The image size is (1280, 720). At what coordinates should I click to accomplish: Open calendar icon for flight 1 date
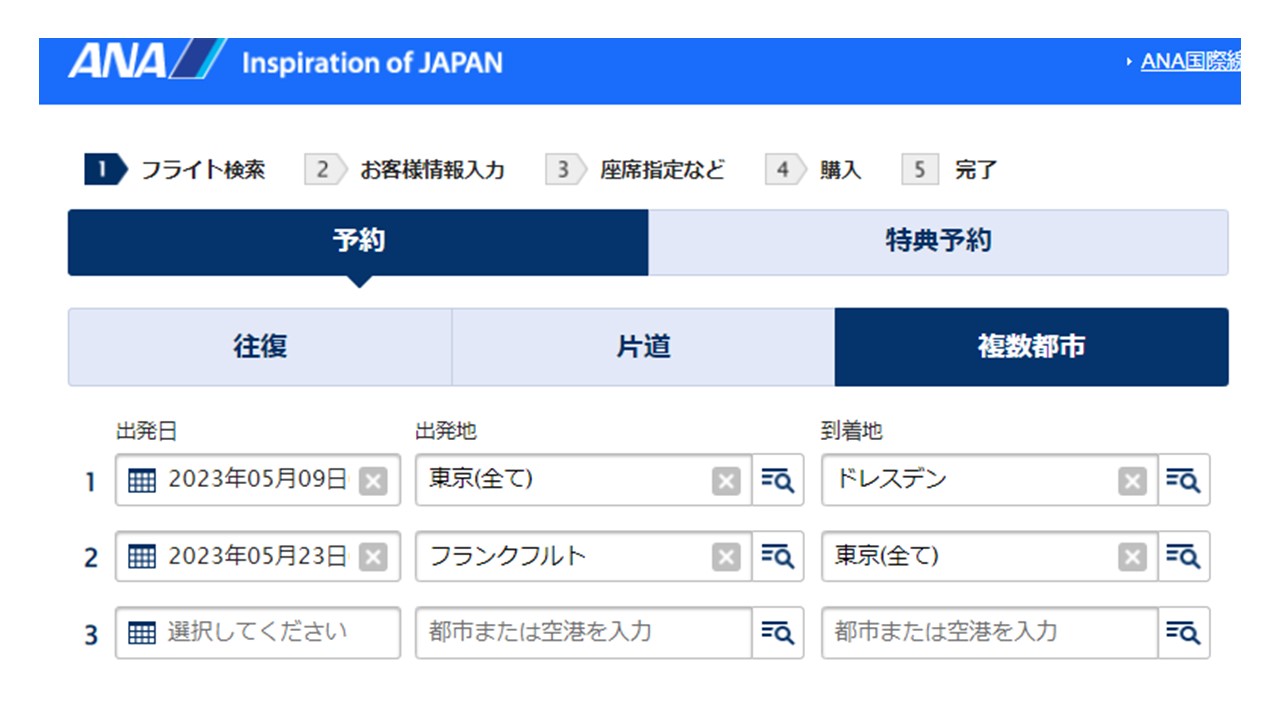pyautogui.click(x=142, y=481)
